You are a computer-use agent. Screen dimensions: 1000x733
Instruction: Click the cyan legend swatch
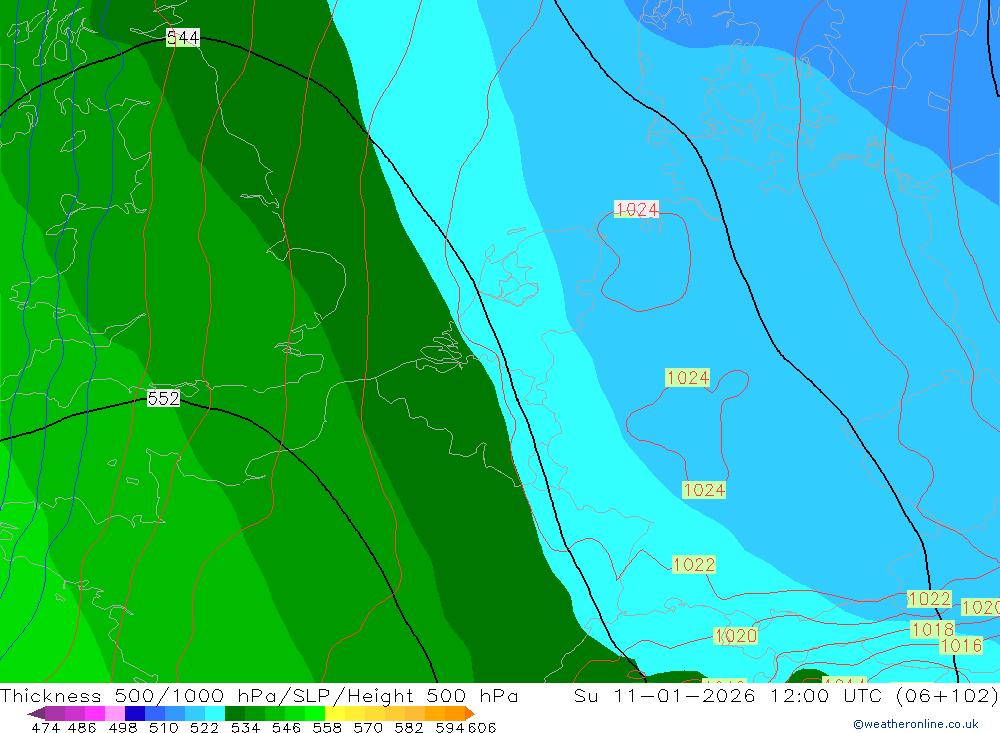[x=215, y=713]
